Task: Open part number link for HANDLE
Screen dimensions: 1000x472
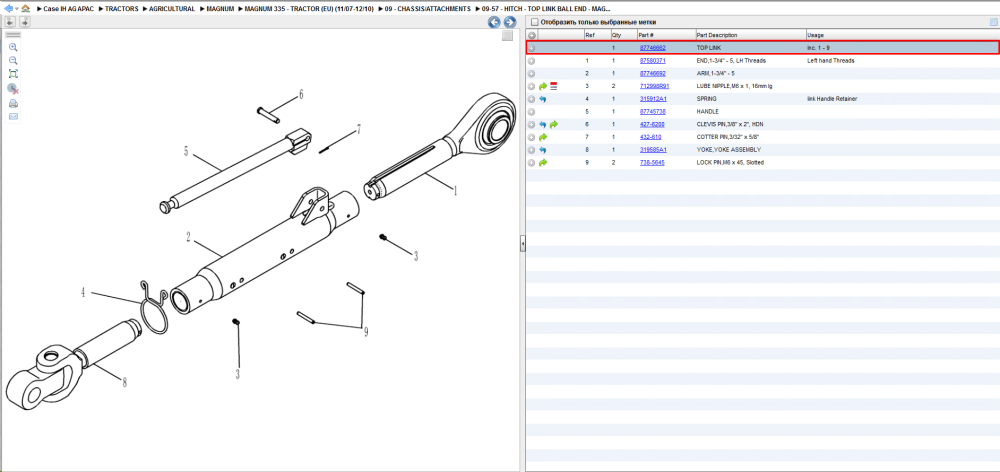Action: (x=652, y=112)
